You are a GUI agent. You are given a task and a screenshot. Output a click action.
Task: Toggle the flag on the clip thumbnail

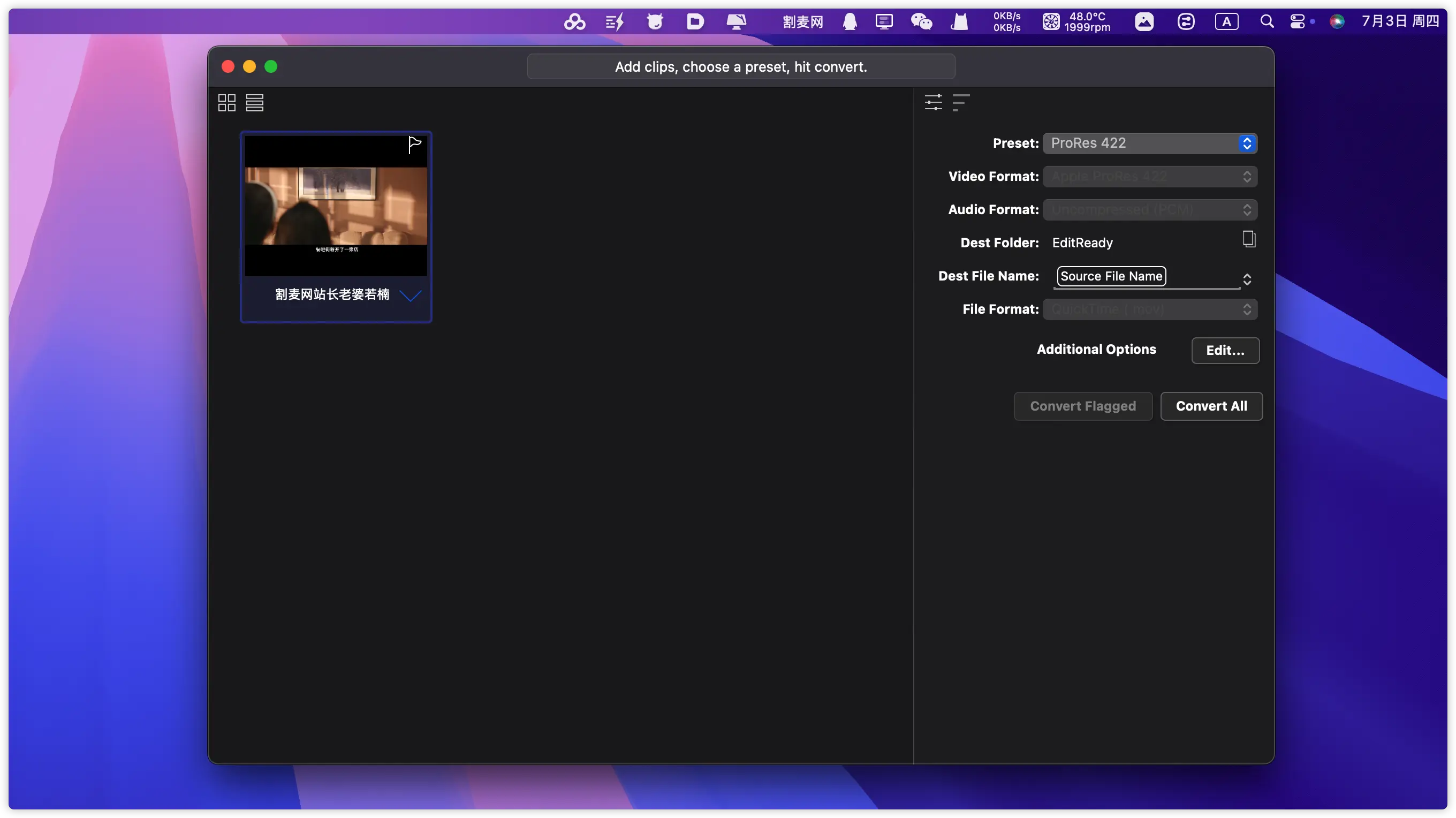click(414, 145)
